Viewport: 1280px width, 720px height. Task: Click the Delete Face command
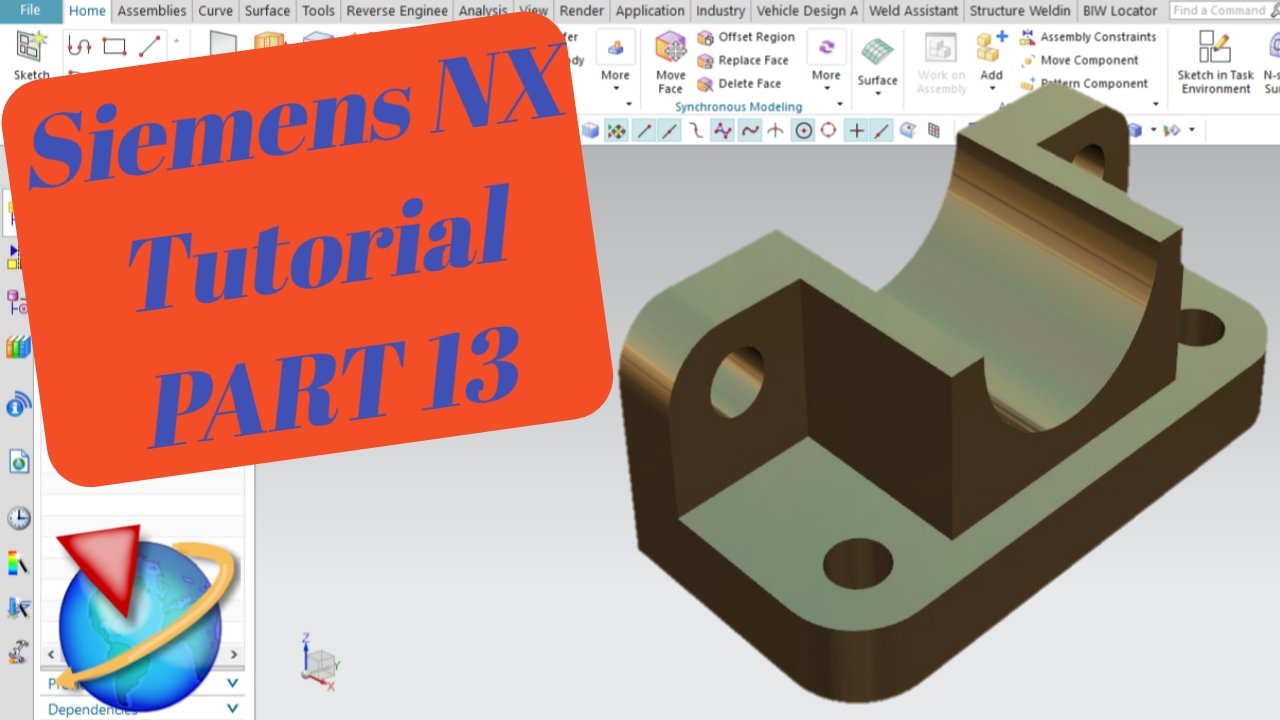739,84
